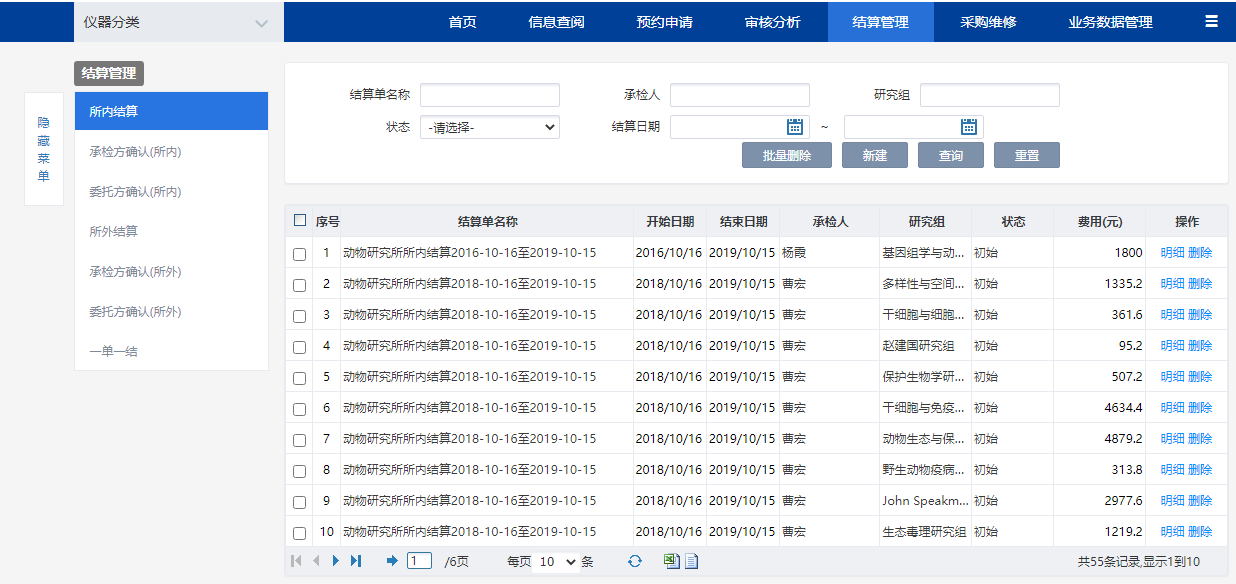The height and width of the screenshot is (584, 1236).
Task: Open 所外结算 in the sidebar
Action: pos(114,231)
